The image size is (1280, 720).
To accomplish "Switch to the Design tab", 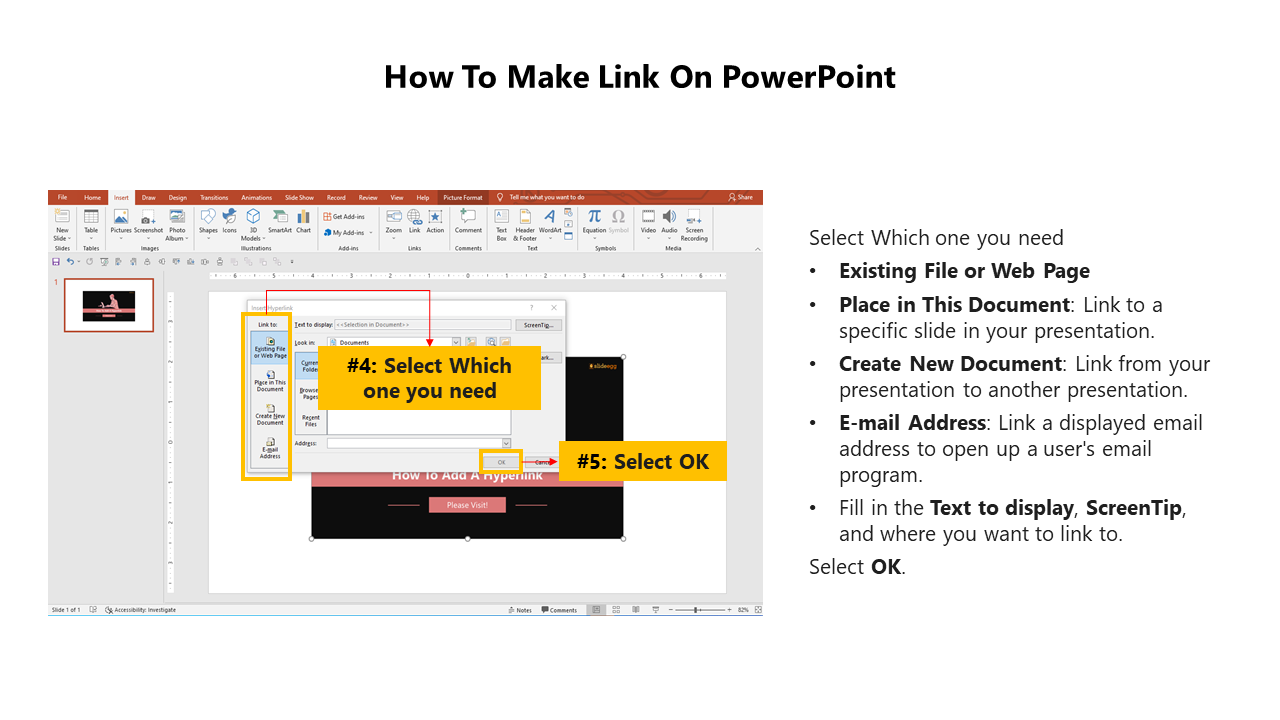I will [x=177, y=197].
